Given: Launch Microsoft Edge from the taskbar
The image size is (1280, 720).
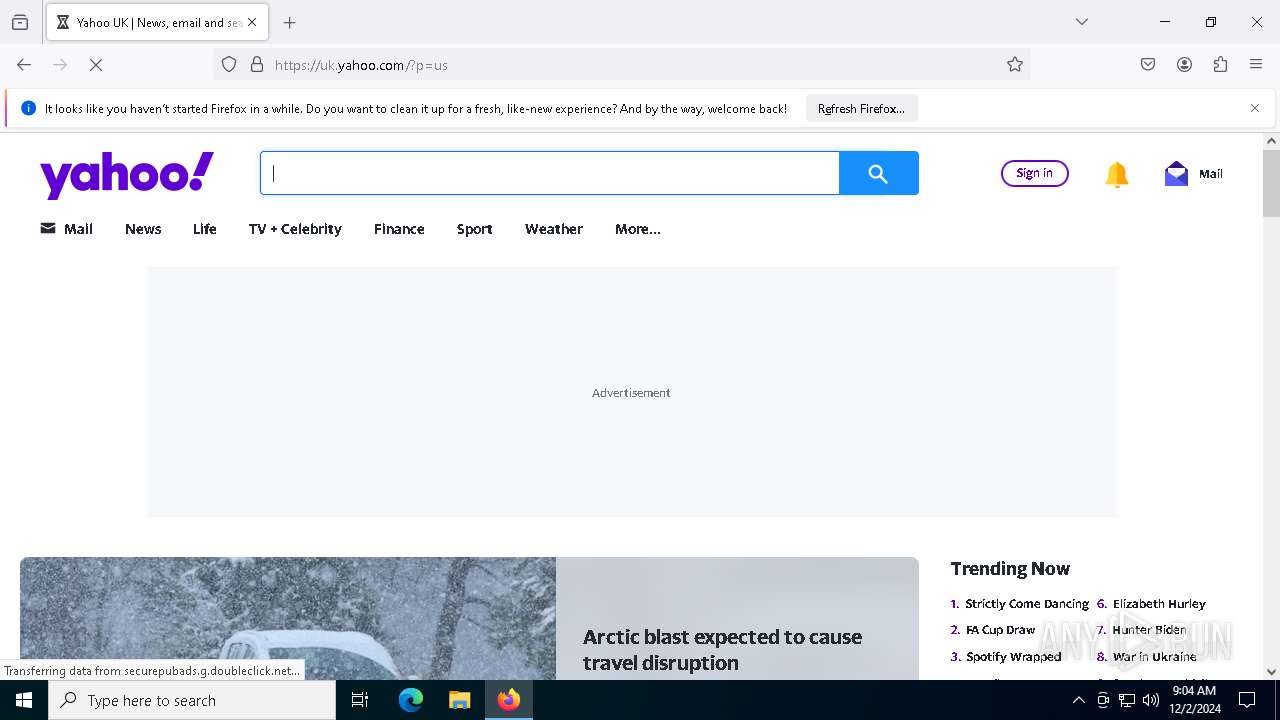Looking at the screenshot, I should (411, 700).
